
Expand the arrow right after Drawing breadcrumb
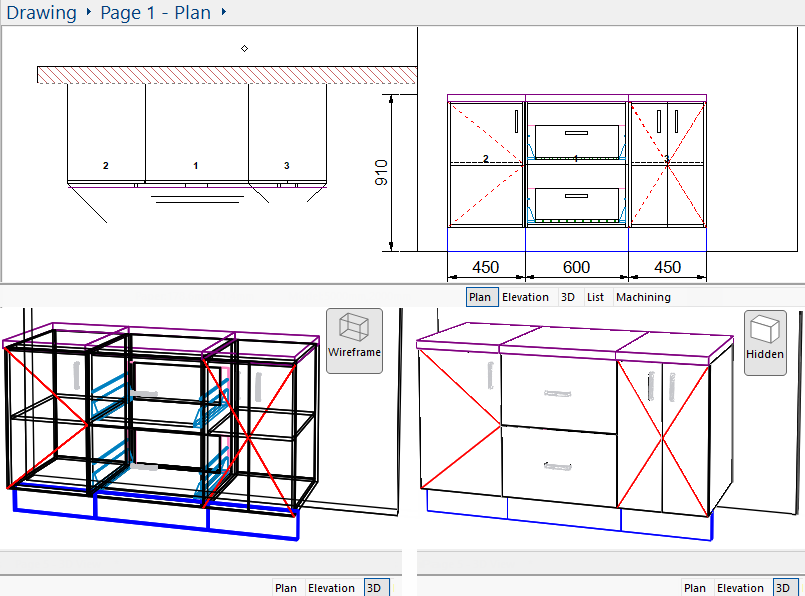click(89, 12)
